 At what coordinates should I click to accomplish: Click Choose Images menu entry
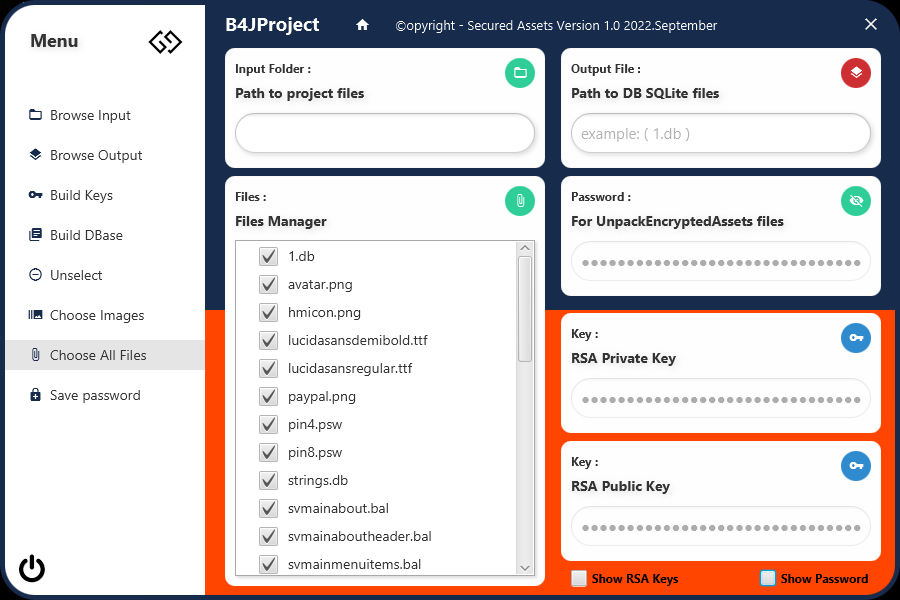(x=97, y=315)
